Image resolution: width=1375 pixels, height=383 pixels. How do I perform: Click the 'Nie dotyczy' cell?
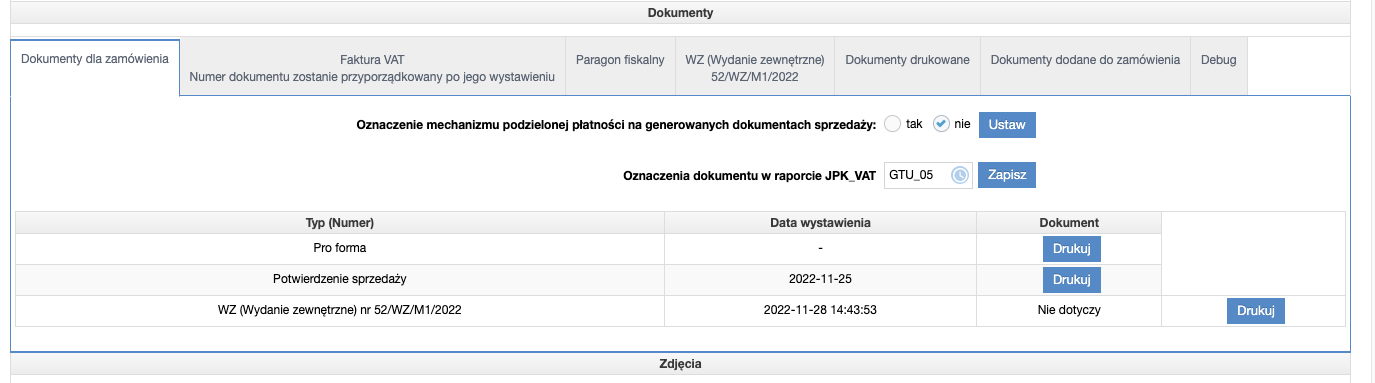pos(1069,311)
